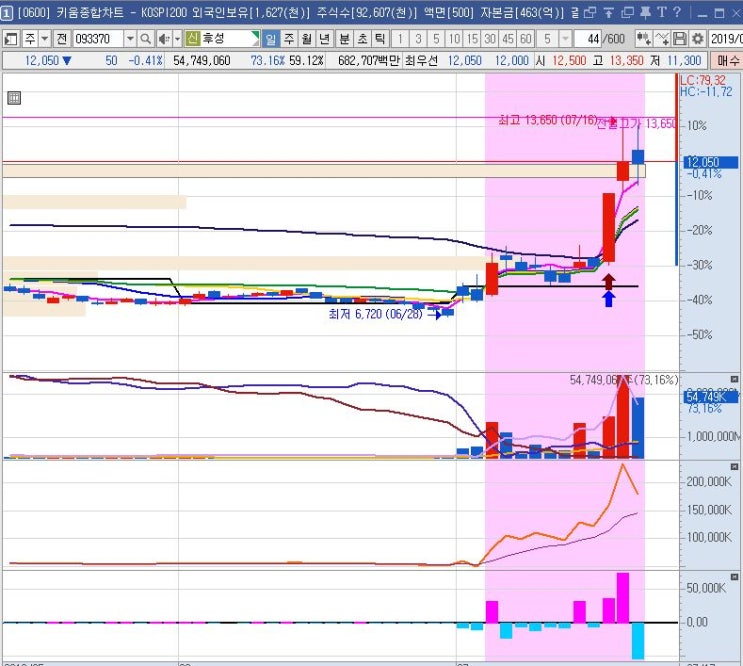Click the add chart candlestick icon

[x=643, y=39]
